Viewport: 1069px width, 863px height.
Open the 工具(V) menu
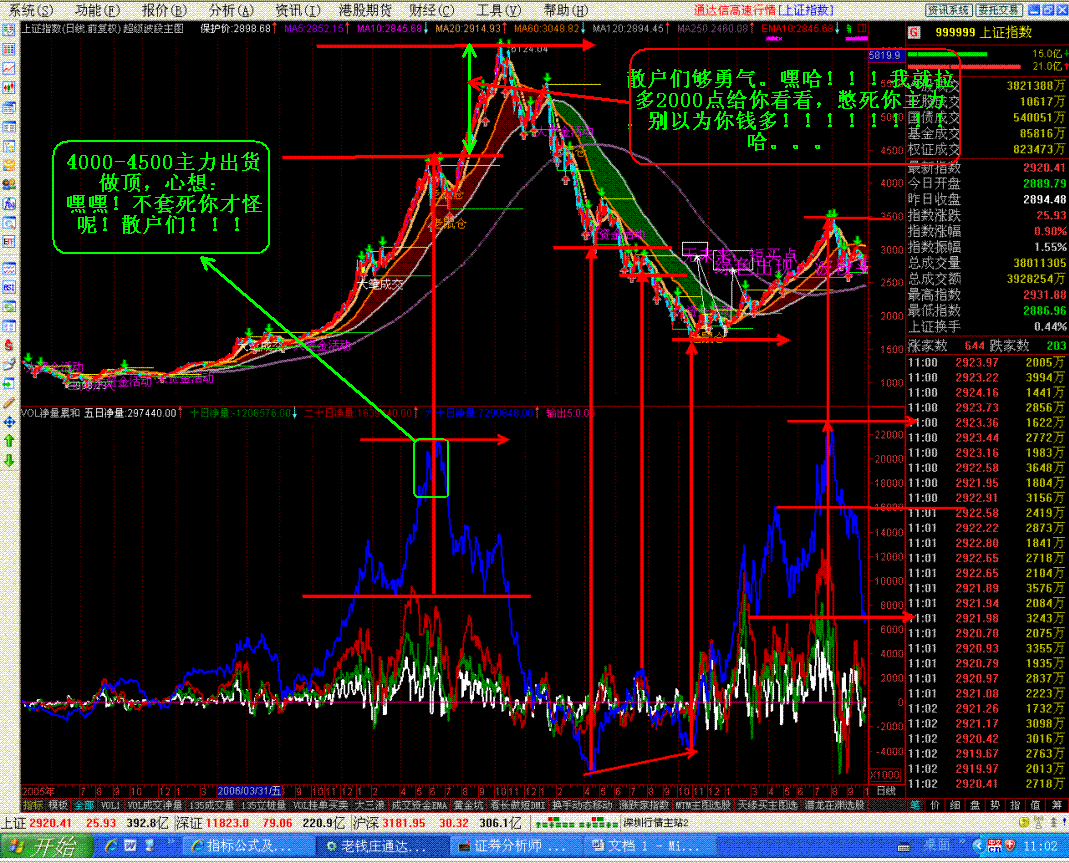(x=498, y=10)
